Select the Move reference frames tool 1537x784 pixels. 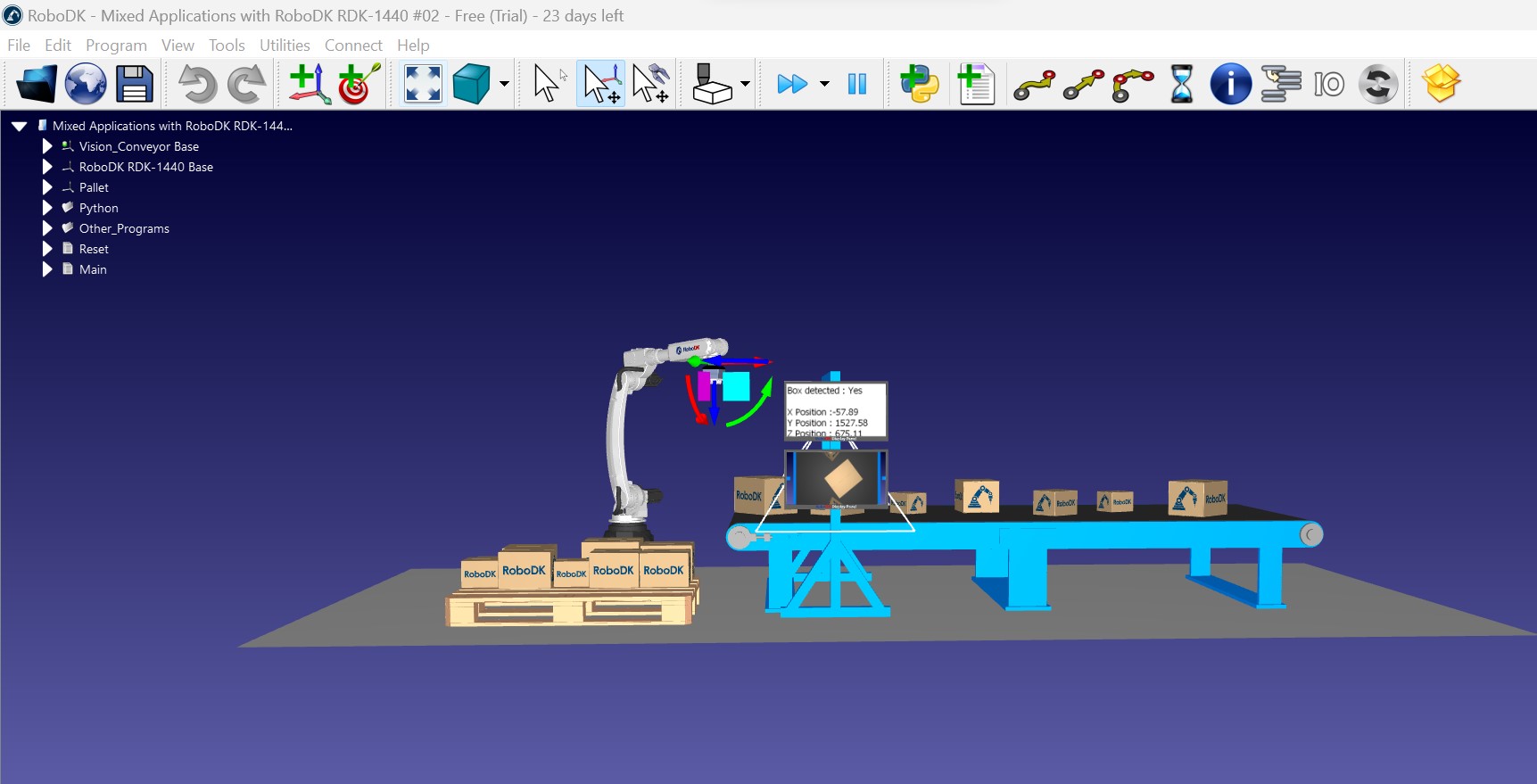601,85
